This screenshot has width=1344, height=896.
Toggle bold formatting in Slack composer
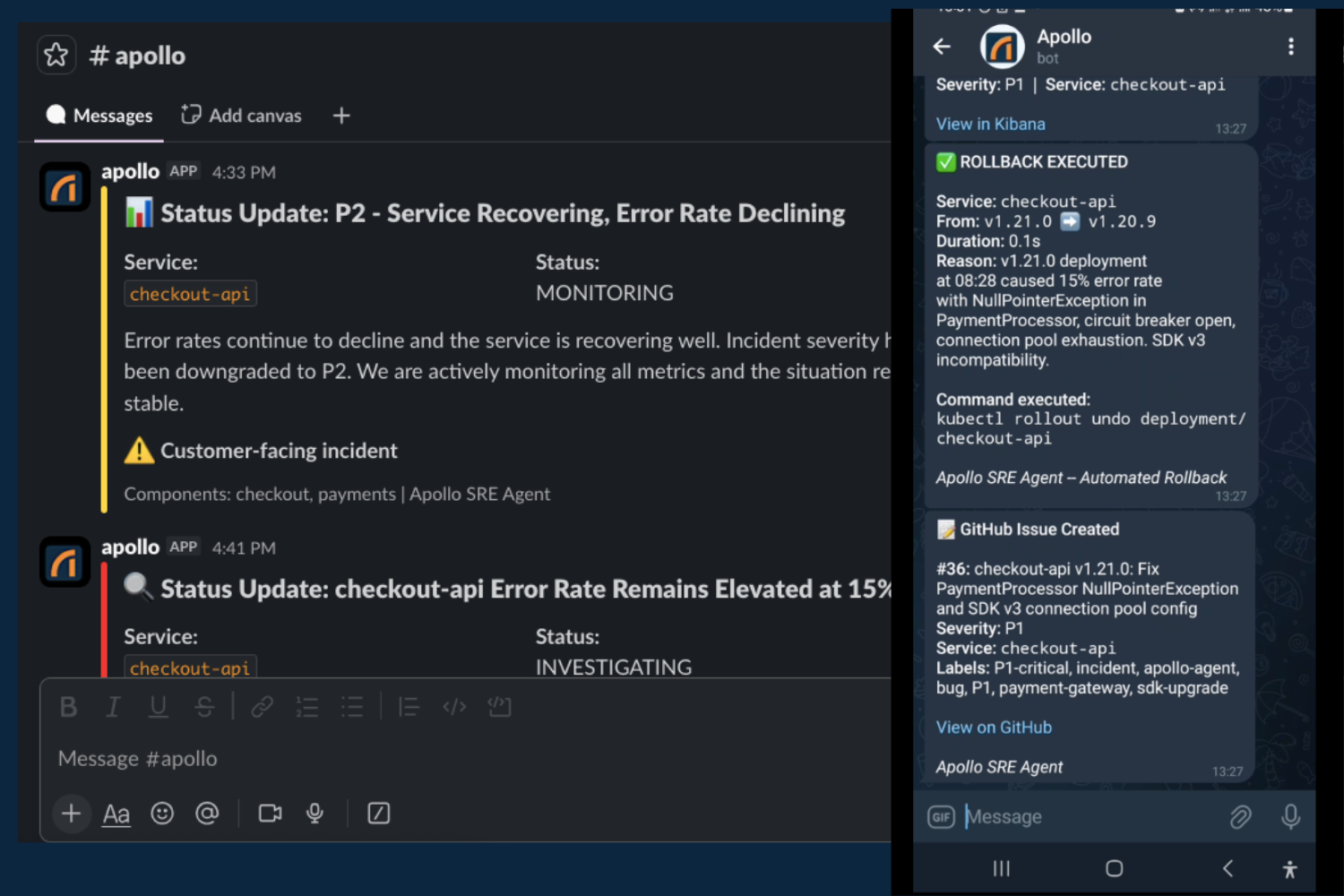68,707
